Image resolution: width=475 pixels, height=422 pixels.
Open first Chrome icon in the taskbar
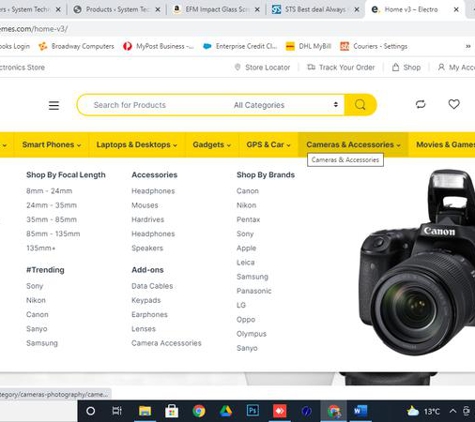click(x=199, y=411)
